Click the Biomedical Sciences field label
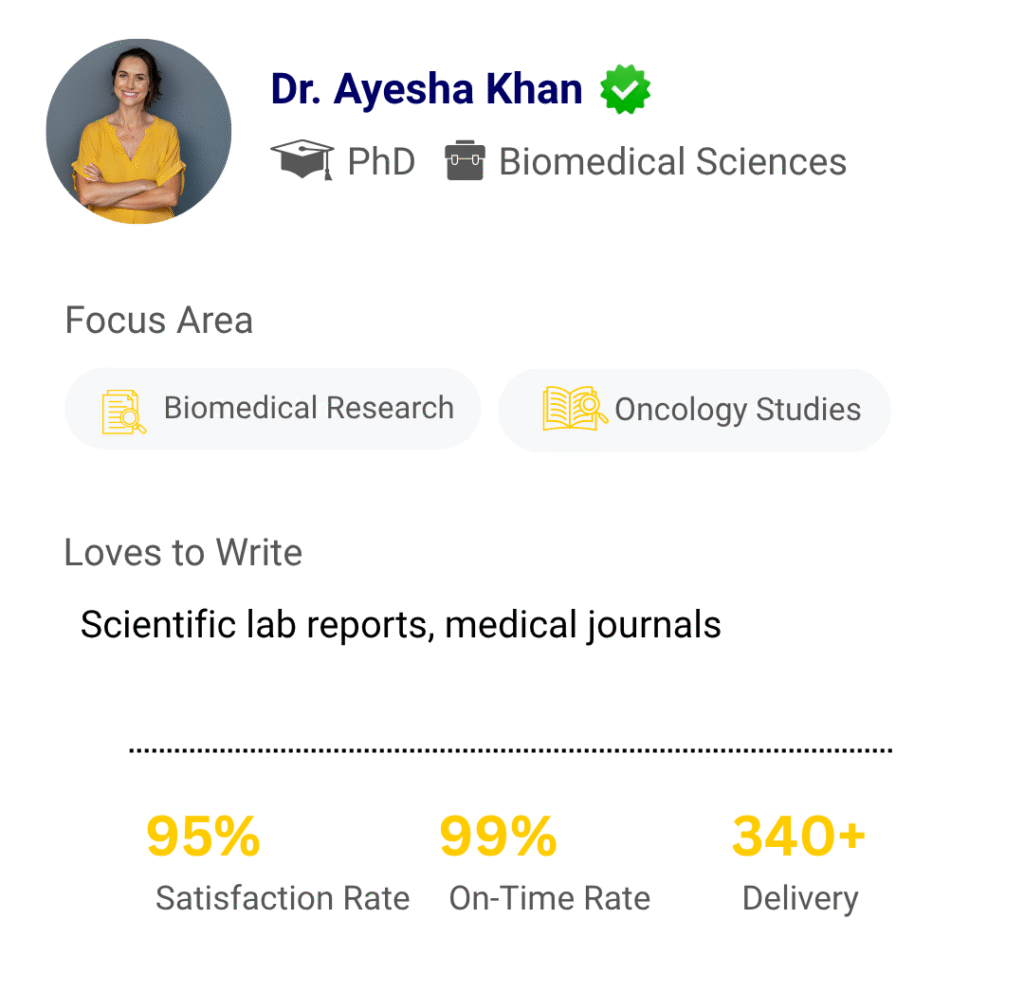Viewport: 1024px width, 993px height. (x=672, y=162)
